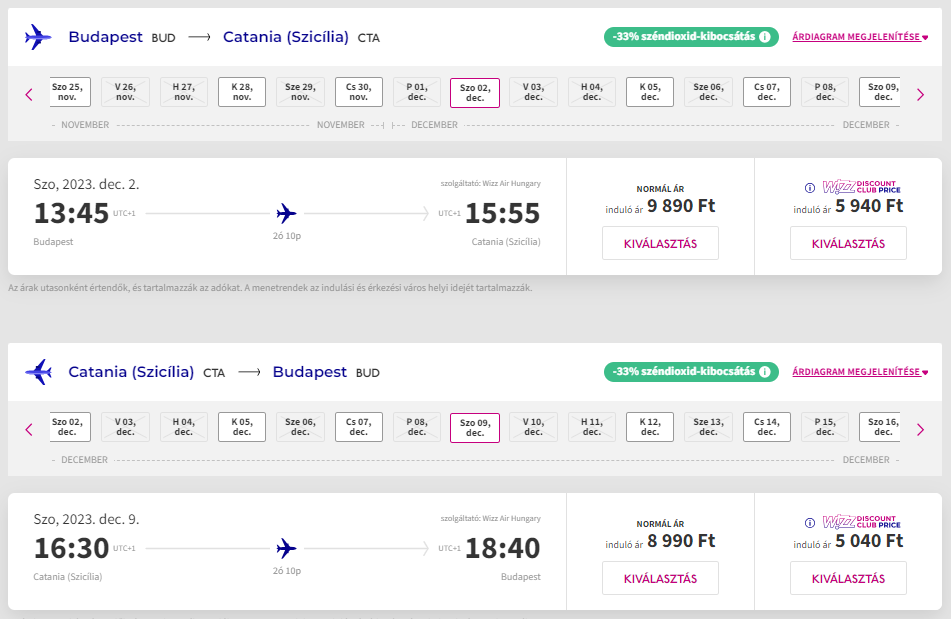The height and width of the screenshot is (619, 951).
Task: Select return date K 12, dec.
Action: [650, 427]
